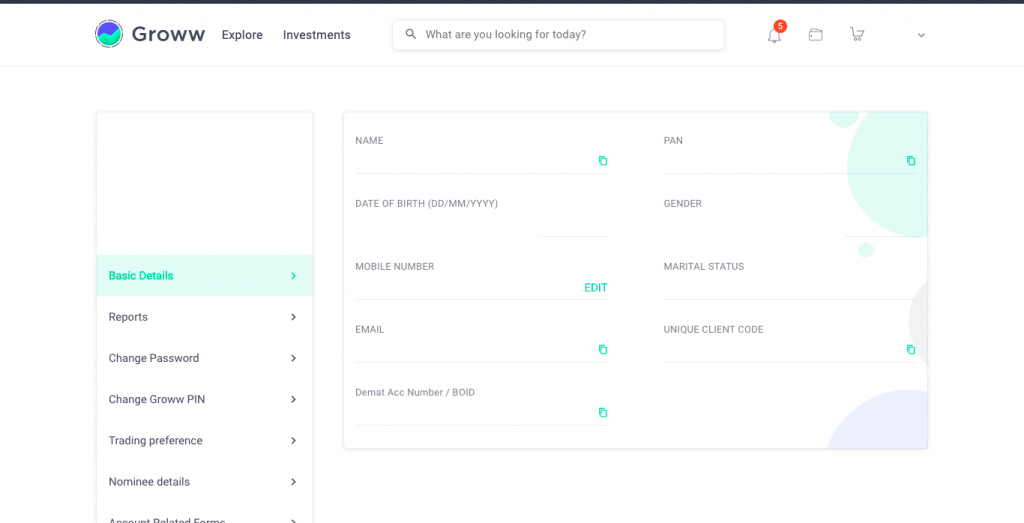Screen dimensions: 1024x523
Task: Click the chevron beside Trading preference
Action: pos(293,440)
